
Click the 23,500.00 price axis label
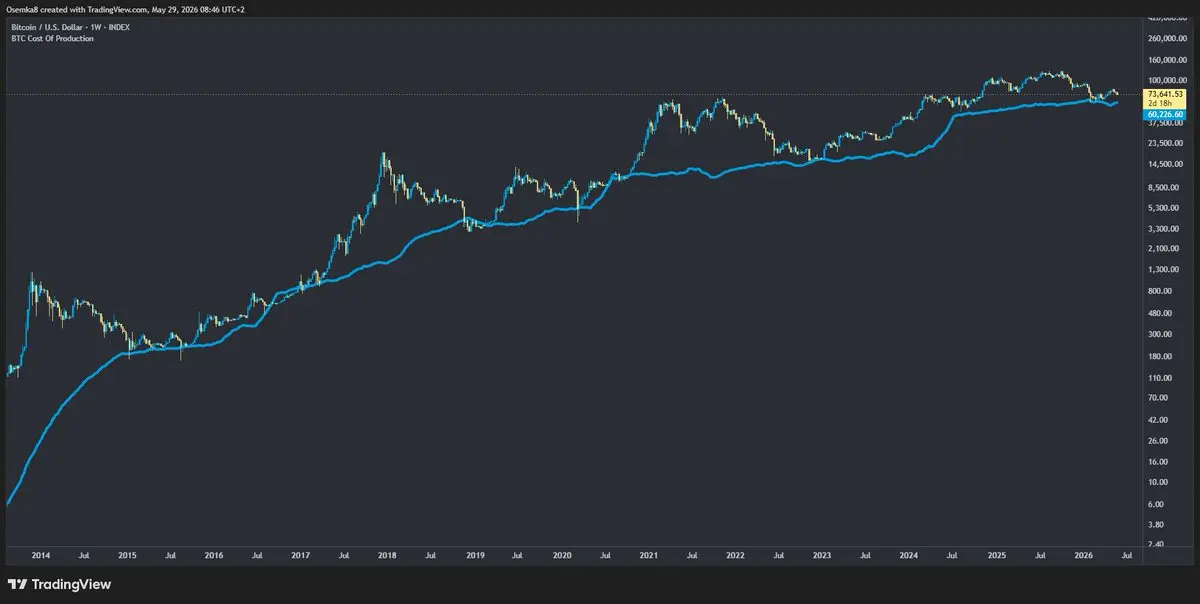click(x=1166, y=144)
